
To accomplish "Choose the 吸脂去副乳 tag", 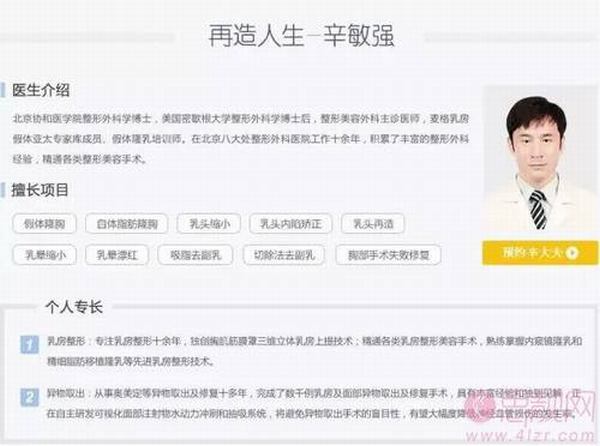I will (196, 255).
